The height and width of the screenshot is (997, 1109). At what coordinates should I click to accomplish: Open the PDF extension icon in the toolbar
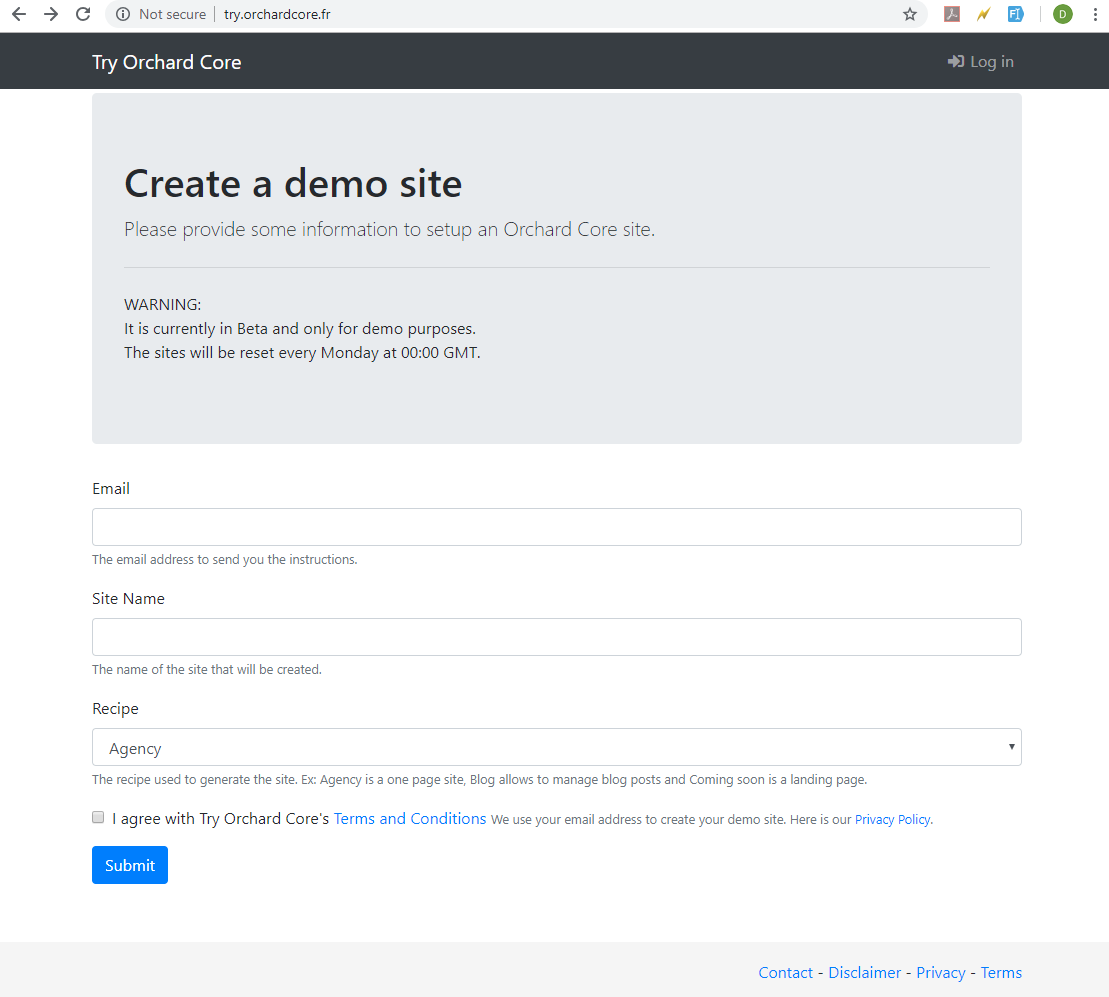point(952,14)
